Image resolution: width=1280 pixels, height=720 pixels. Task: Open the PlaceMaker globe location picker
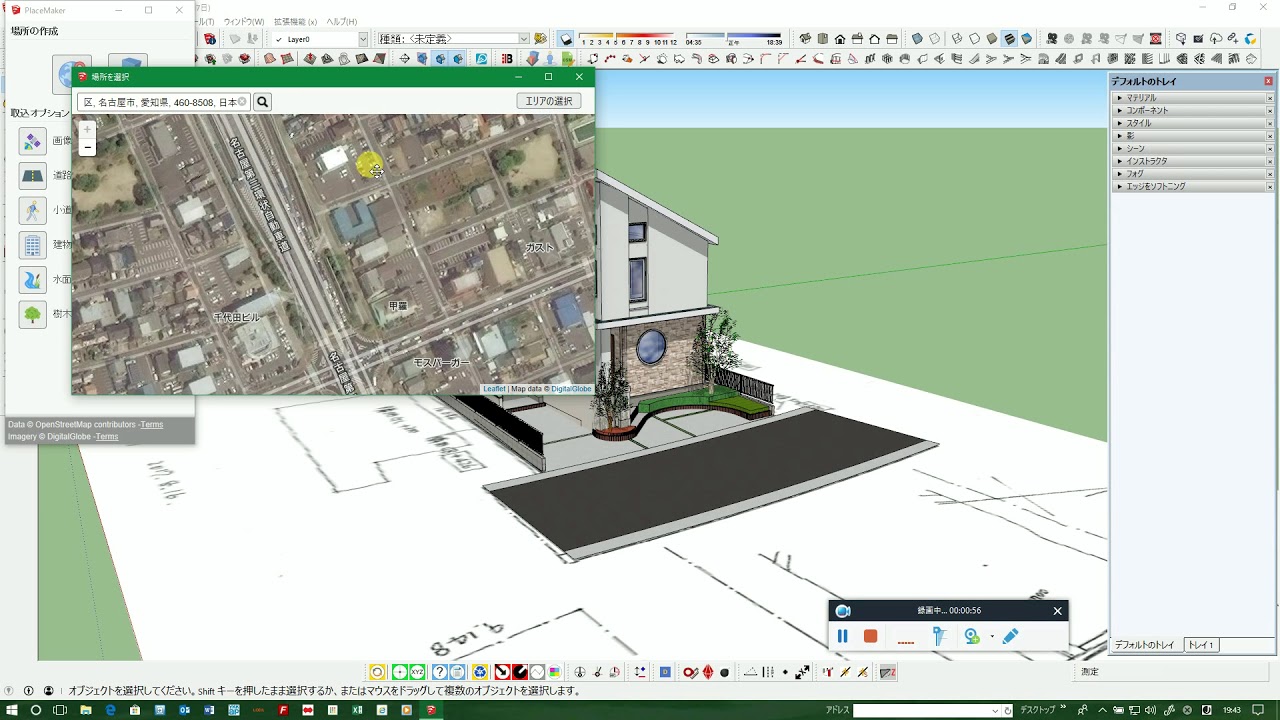[72, 73]
